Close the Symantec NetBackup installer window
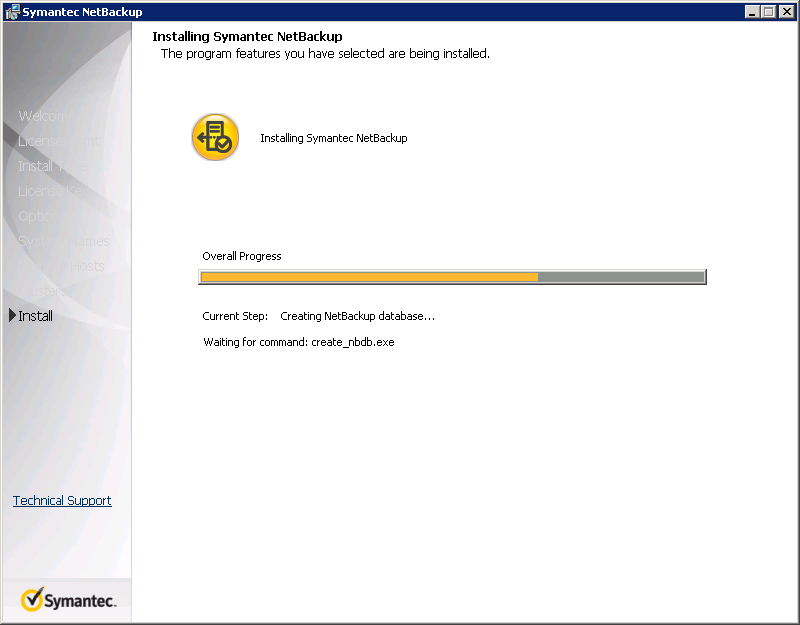 [x=786, y=12]
